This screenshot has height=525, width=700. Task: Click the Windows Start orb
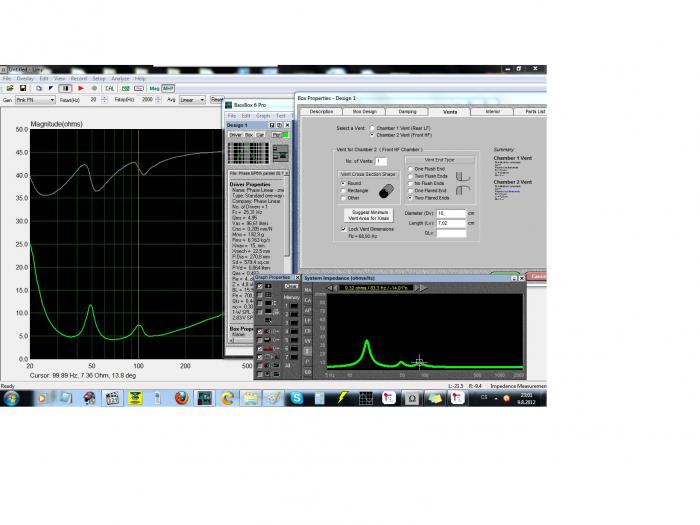click(11, 398)
